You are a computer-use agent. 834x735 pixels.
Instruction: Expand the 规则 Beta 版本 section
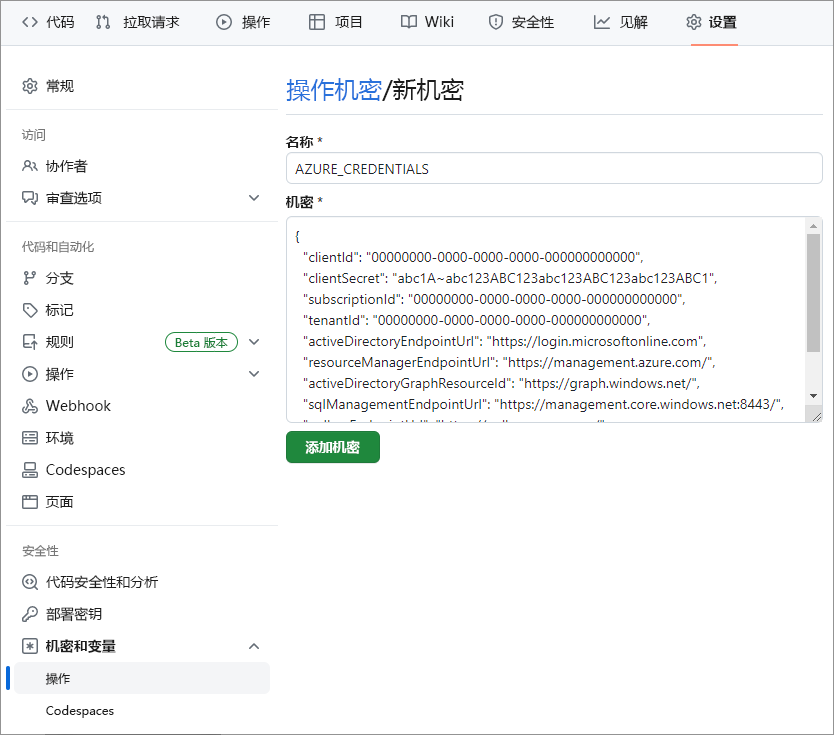pos(254,342)
